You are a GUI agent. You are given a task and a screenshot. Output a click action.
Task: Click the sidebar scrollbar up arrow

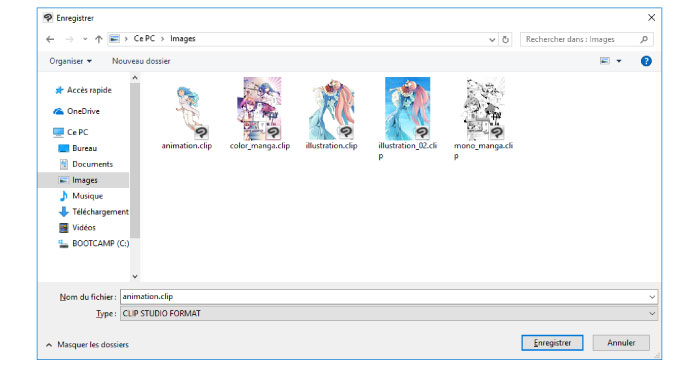coord(135,78)
